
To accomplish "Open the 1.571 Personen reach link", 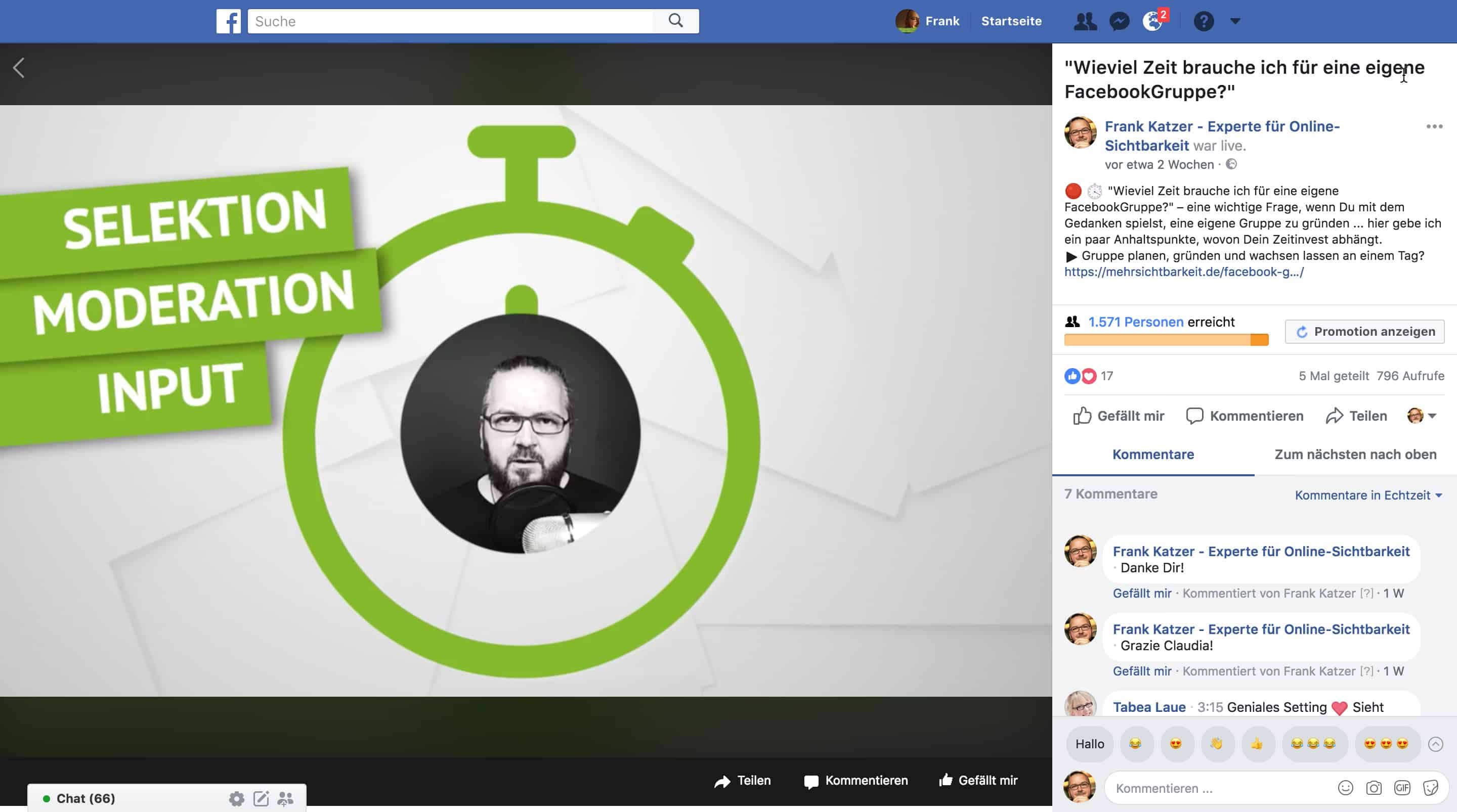I will (x=1136, y=322).
